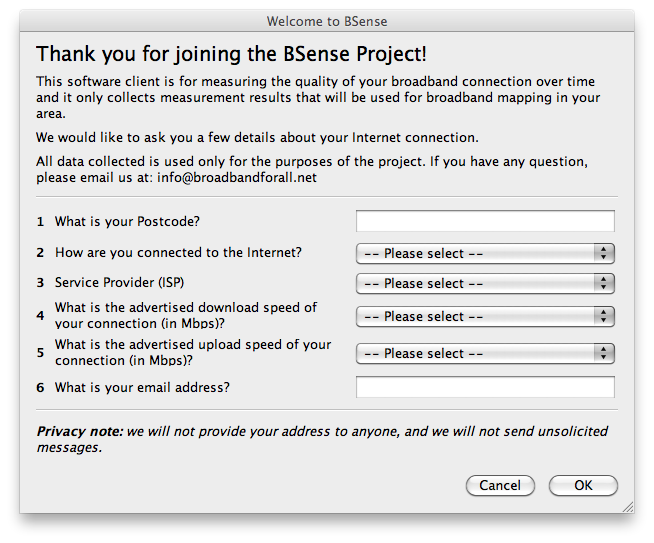Click the info@broadbandforall.net email address

coord(237,177)
